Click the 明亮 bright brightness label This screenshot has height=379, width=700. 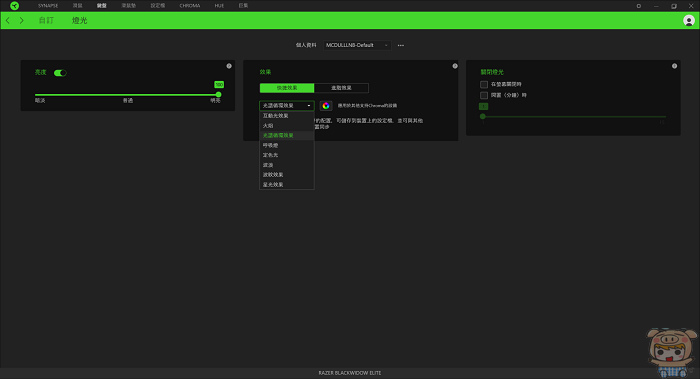pyautogui.click(x=215, y=100)
